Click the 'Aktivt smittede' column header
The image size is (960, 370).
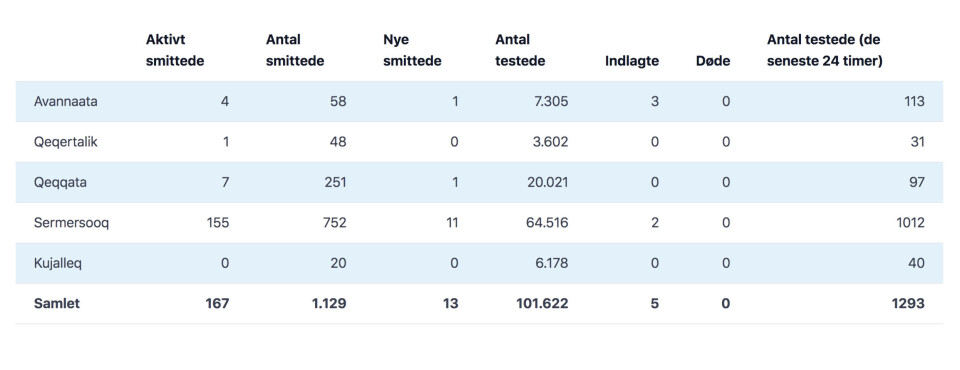point(175,50)
